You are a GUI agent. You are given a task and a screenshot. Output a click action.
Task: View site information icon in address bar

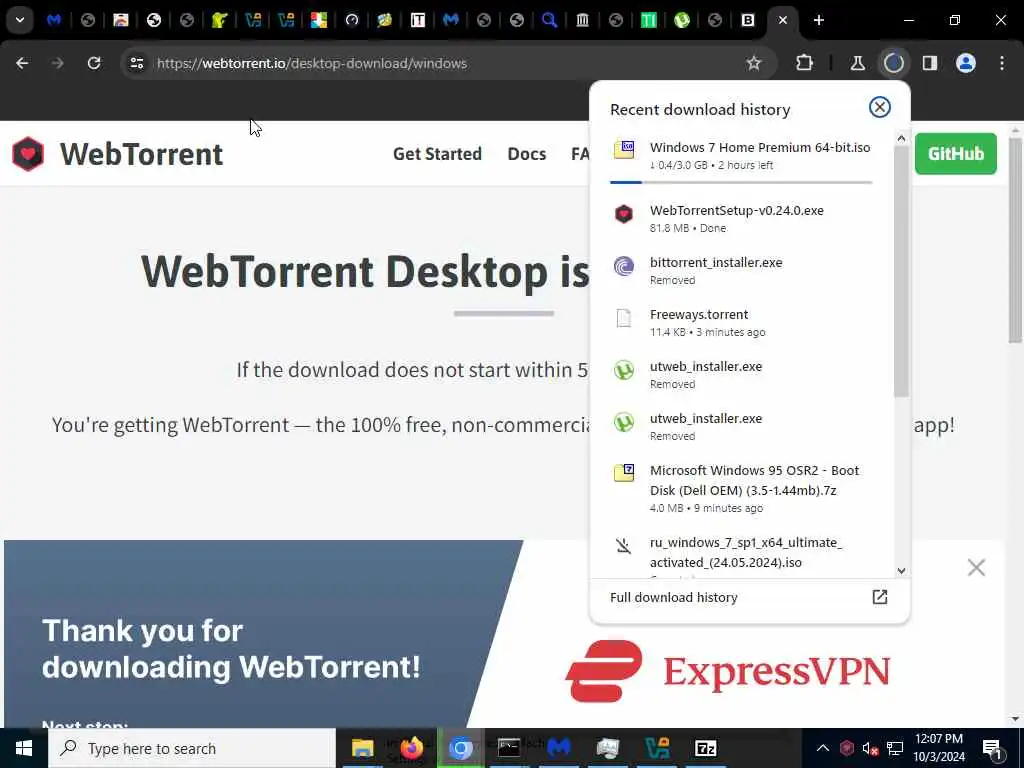pos(136,63)
